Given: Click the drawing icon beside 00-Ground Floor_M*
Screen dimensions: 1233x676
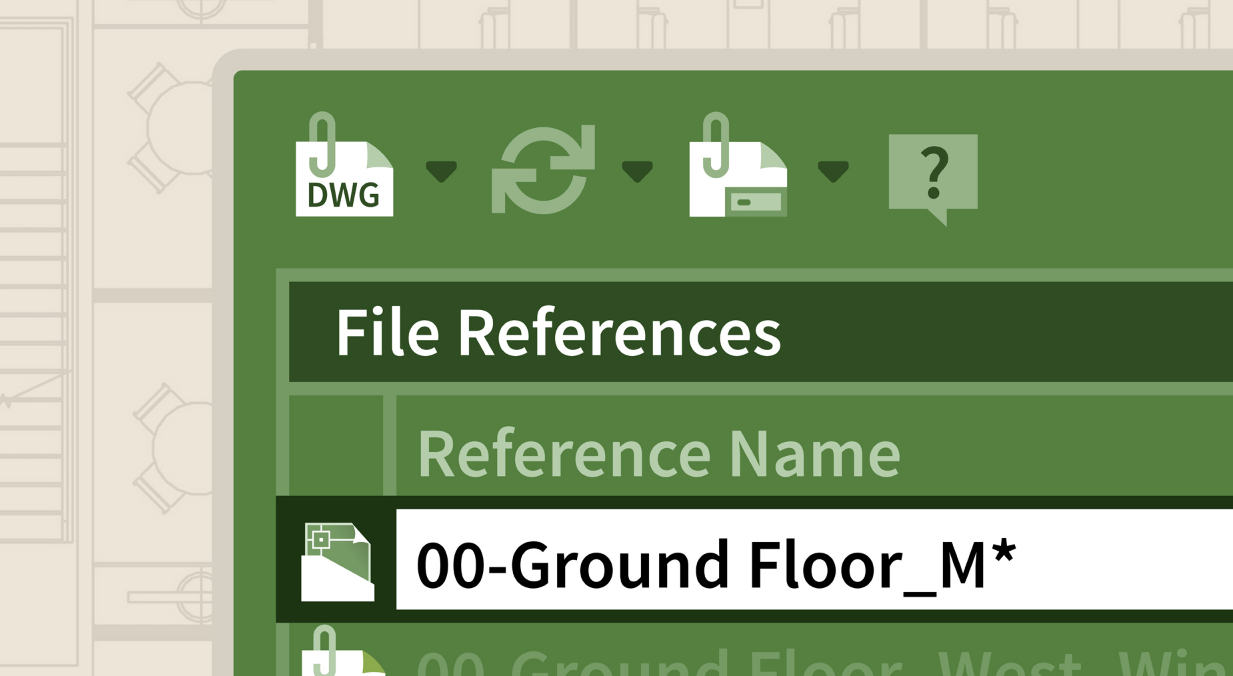Looking at the screenshot, I should tap(338, 561).
